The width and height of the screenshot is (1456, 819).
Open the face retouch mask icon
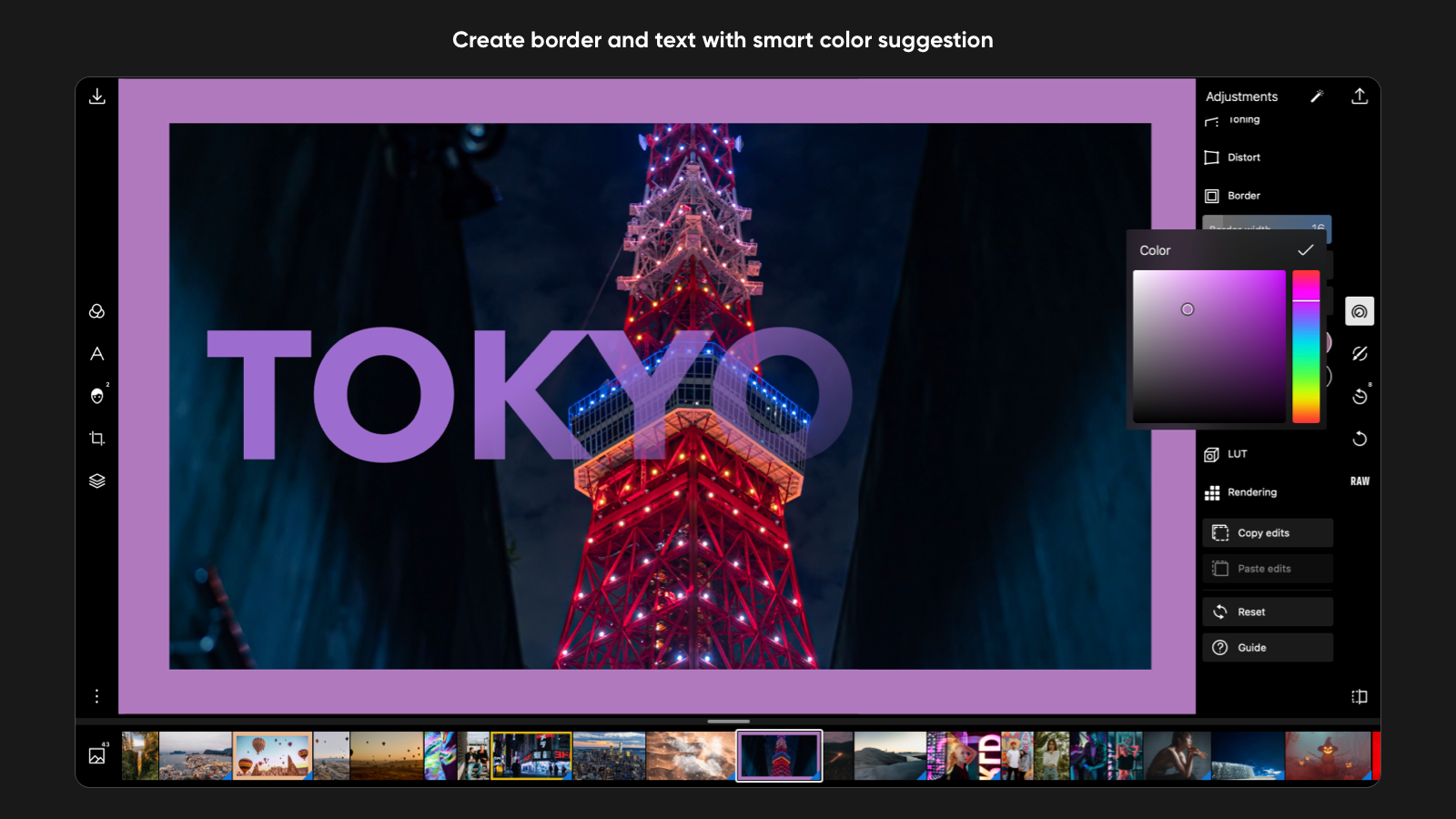click(x=97, y=396)
